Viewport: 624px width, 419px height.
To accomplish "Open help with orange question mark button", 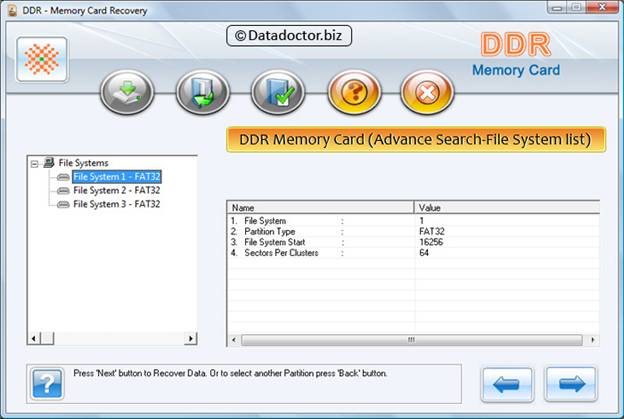I will [x=354, y=92].
